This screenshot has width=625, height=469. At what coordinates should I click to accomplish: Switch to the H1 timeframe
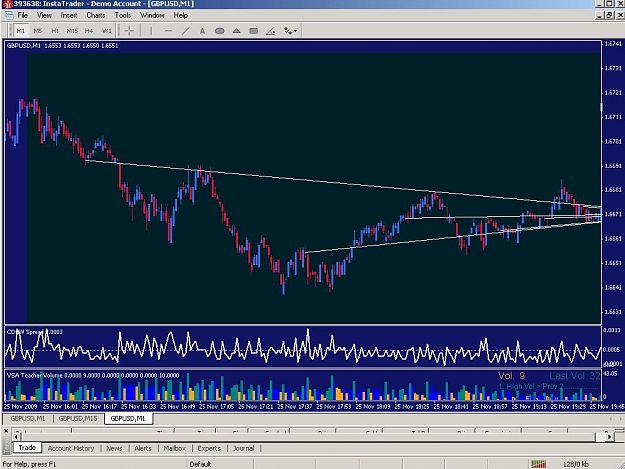coord(55,31)
